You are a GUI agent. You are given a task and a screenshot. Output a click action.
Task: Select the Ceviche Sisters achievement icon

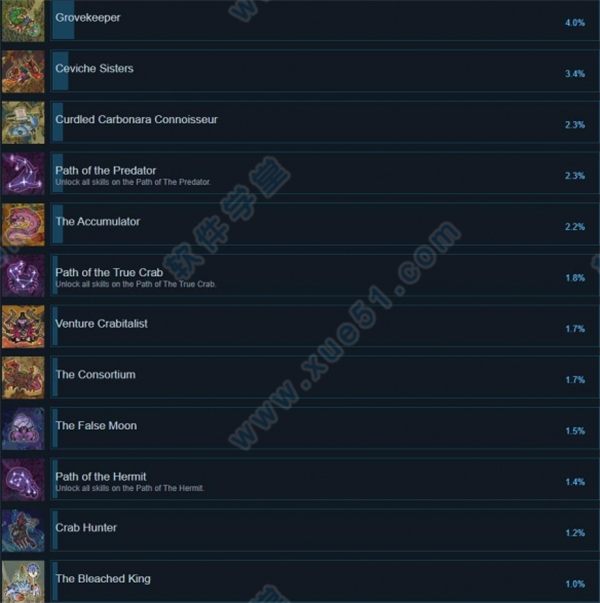(x=23, y=72)
